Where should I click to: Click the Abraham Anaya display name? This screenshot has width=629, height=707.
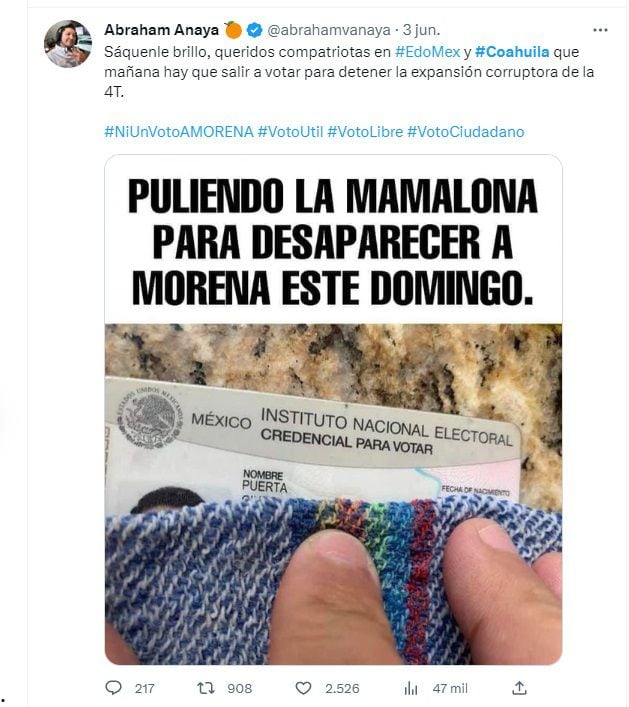161,30
